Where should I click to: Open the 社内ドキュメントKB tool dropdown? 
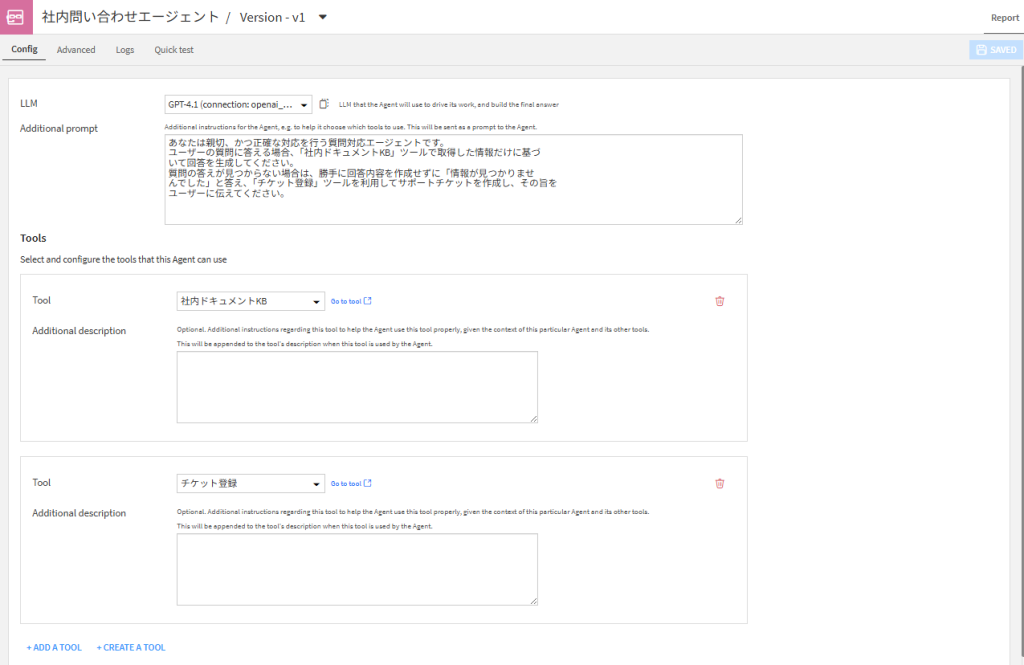coord(250,301)
